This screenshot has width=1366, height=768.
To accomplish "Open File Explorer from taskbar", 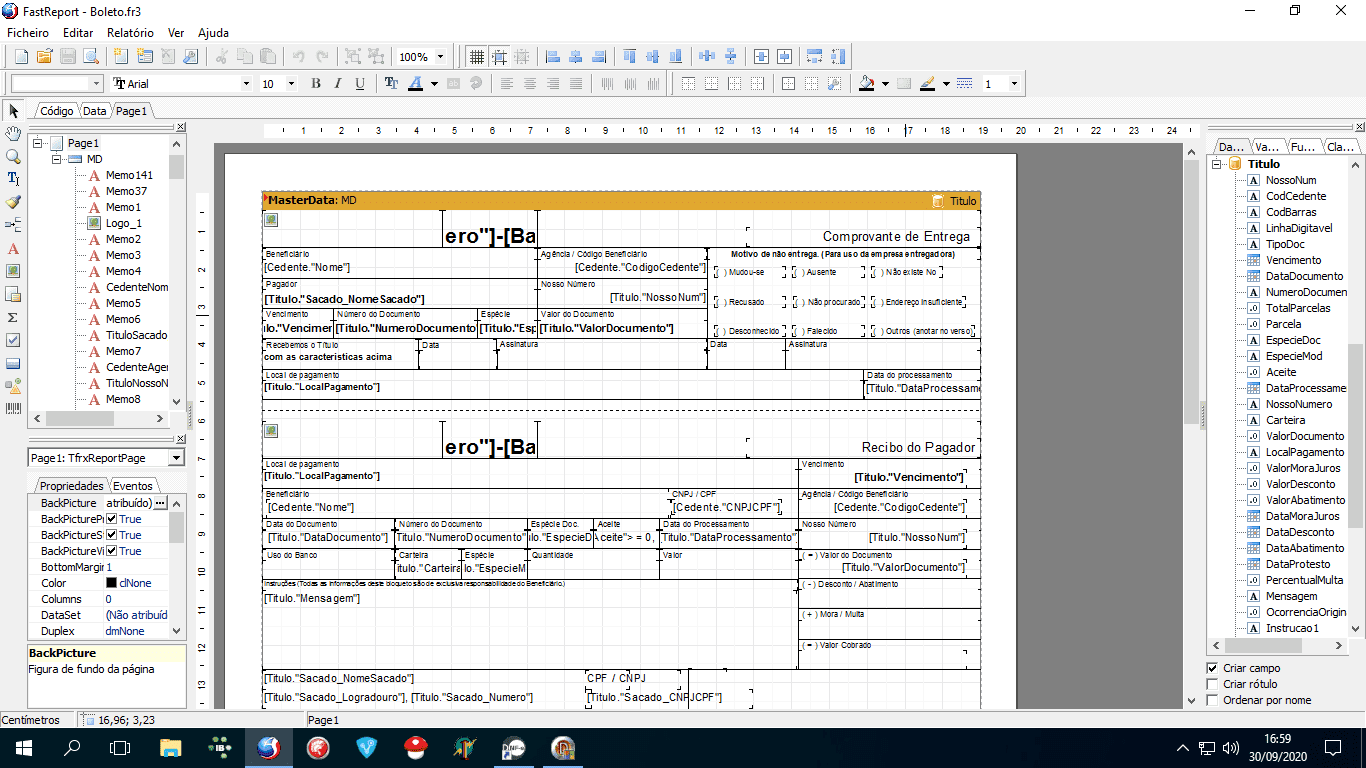I will tap(171, 747).
